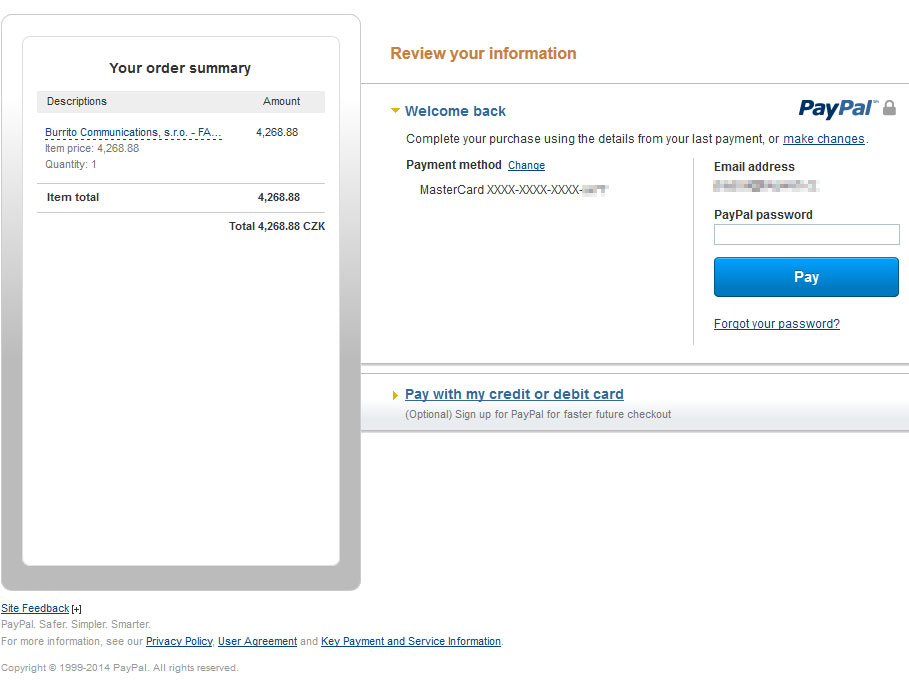Click the [+] icon beside Site Feedback

77,609
